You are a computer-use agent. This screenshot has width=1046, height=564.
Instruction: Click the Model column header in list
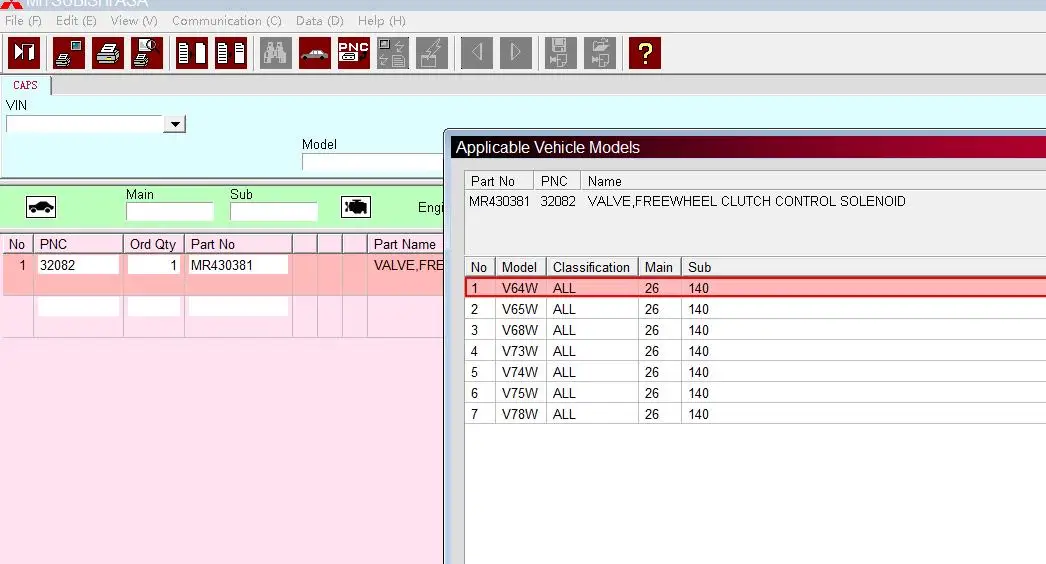coord(519,267)
